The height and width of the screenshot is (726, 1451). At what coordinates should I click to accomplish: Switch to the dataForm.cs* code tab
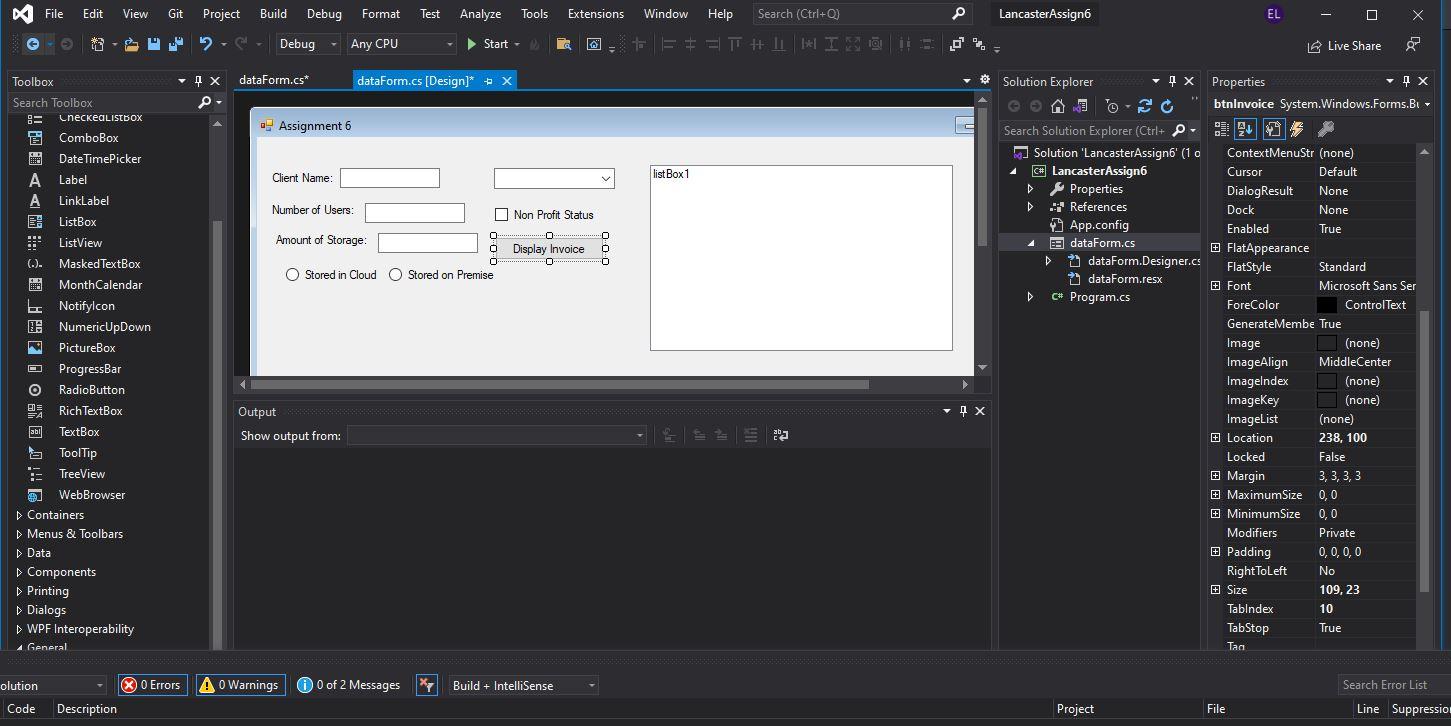[x=274, y=81]
